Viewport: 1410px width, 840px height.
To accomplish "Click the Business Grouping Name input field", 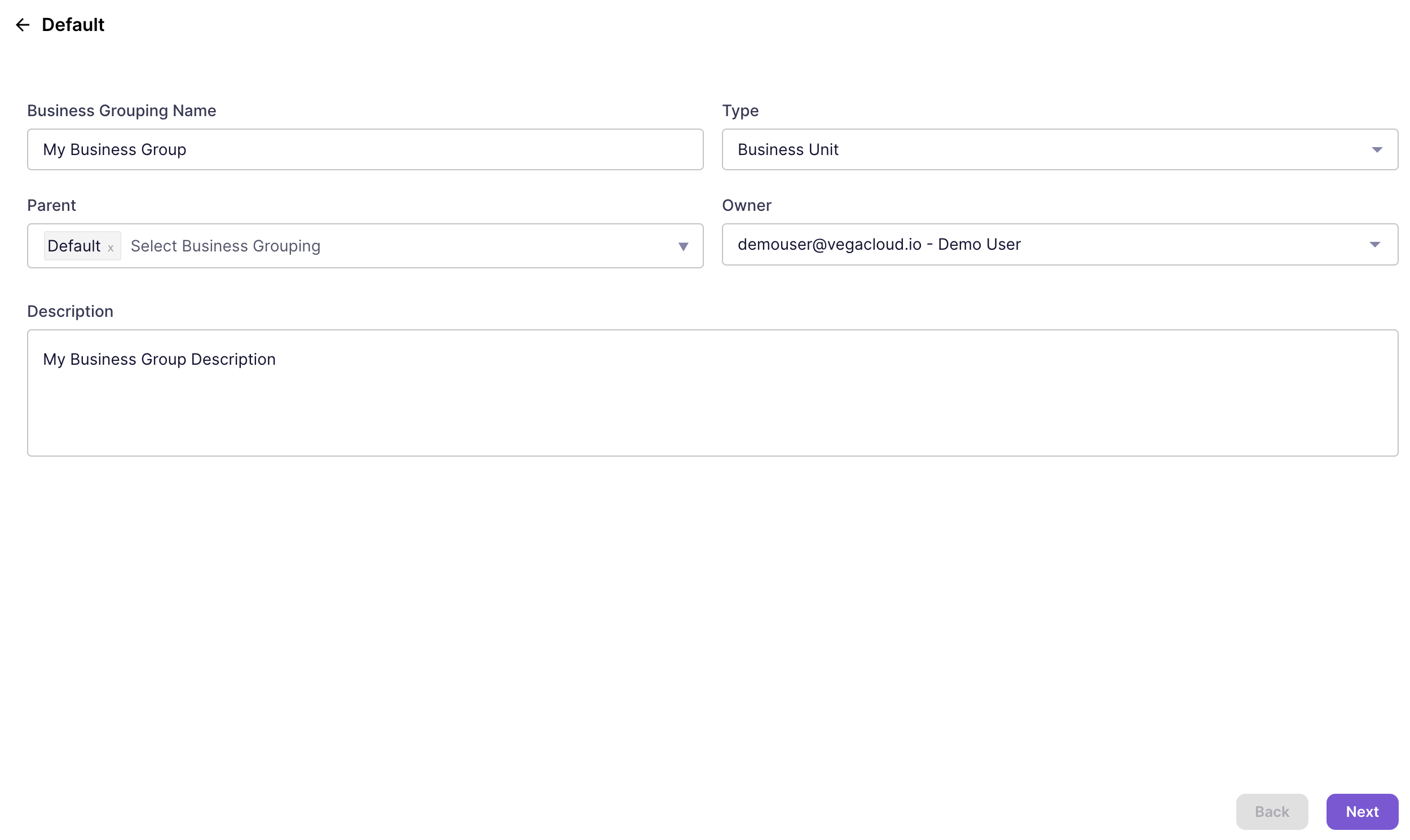I will [x=365, y=149].
